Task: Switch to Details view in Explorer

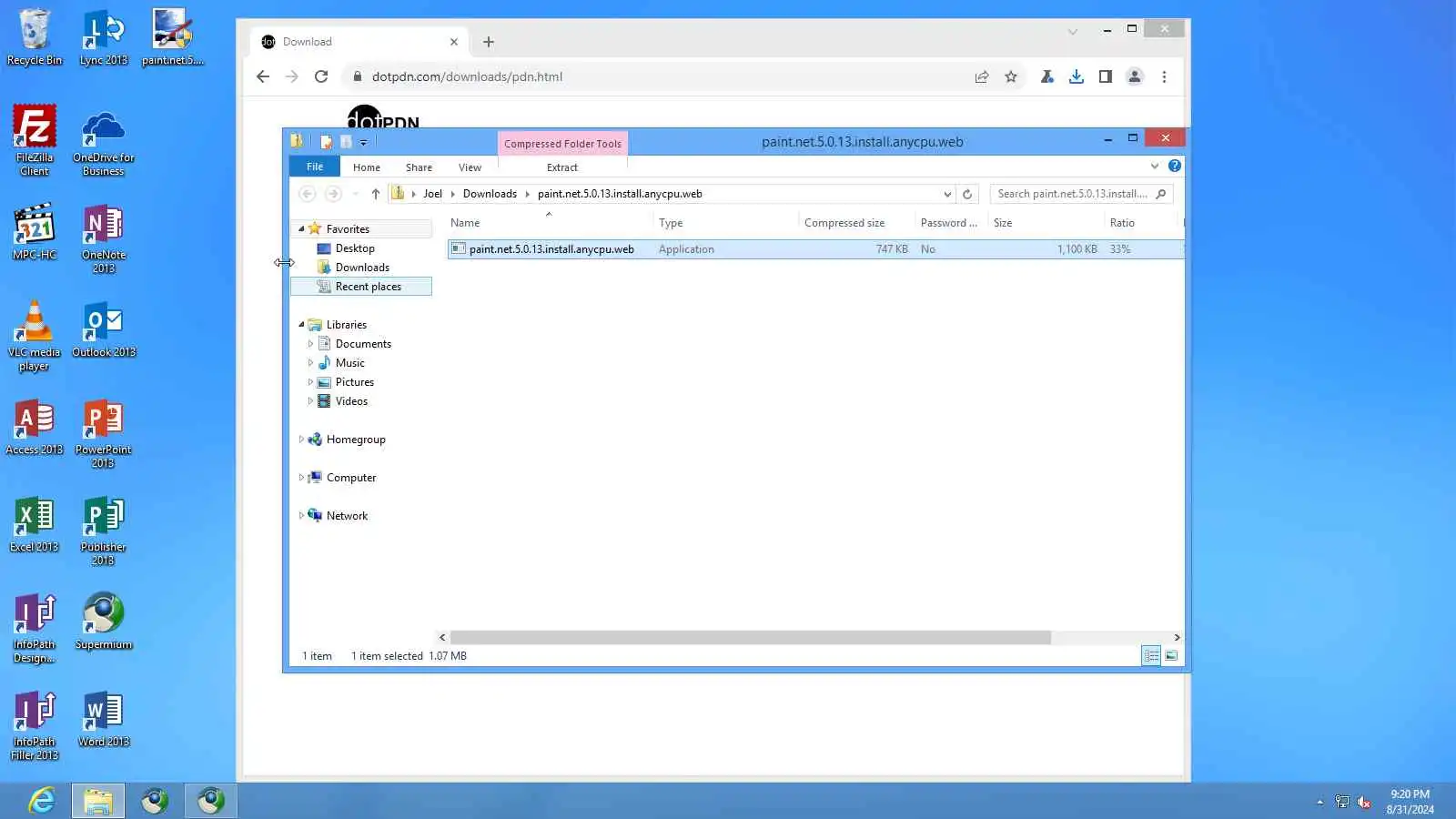Action: click(x=1151, y=655)
